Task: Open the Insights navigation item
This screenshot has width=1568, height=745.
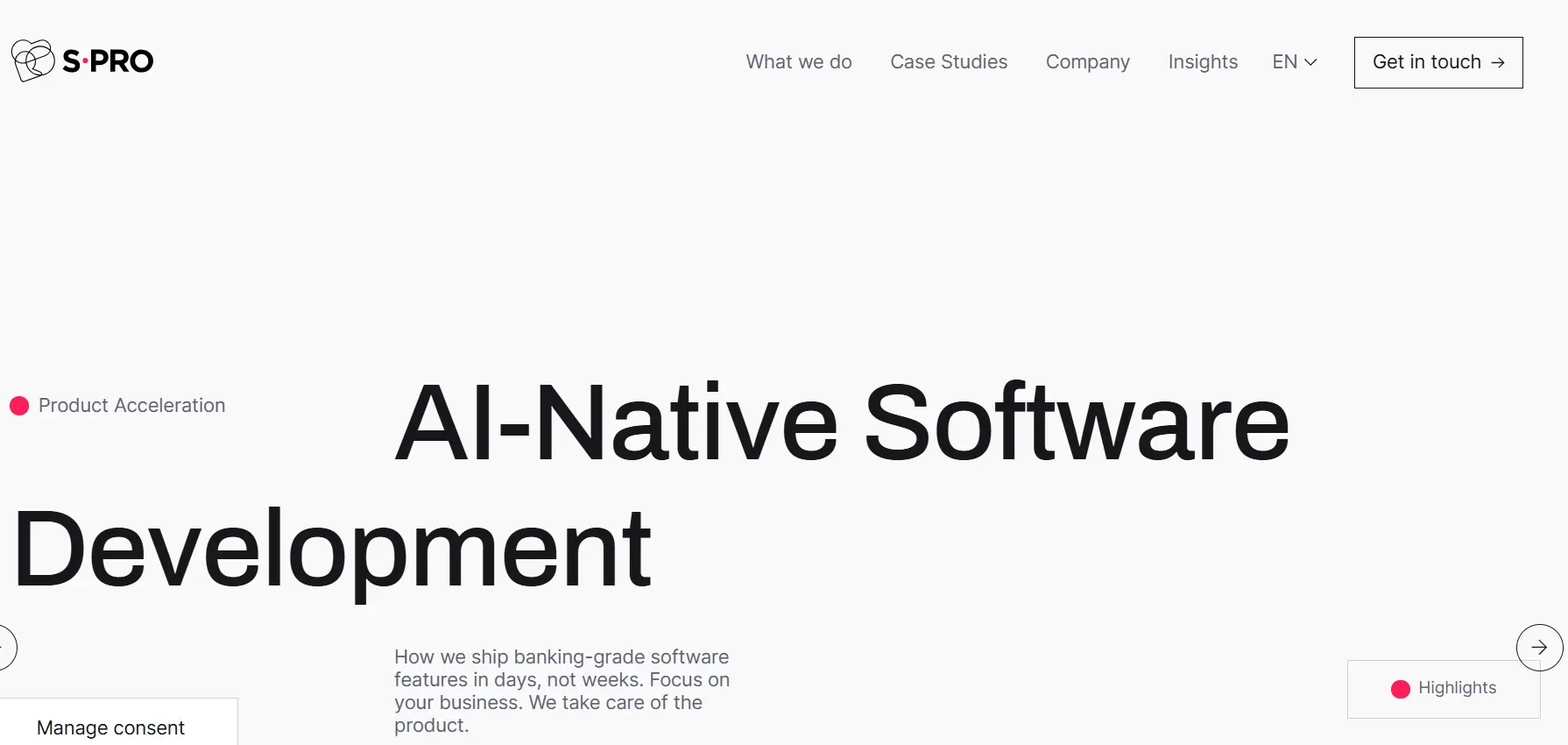Action: [x=1203, y=62]
